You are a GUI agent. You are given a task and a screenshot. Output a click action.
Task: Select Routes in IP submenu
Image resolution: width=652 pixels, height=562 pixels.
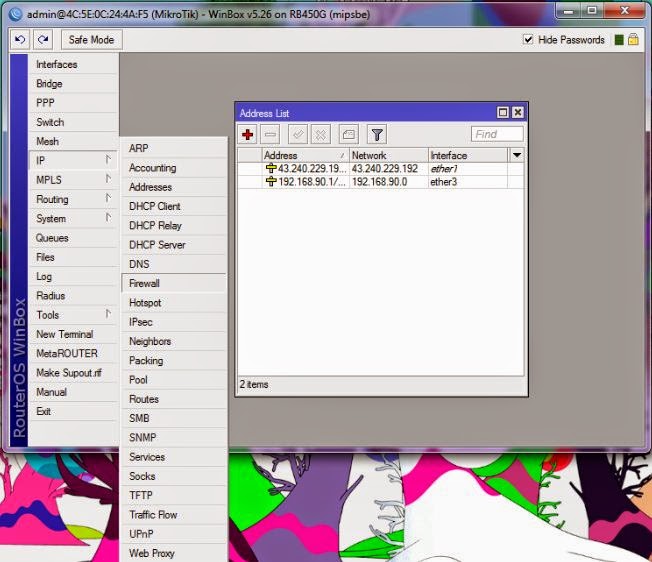point(174,399)
